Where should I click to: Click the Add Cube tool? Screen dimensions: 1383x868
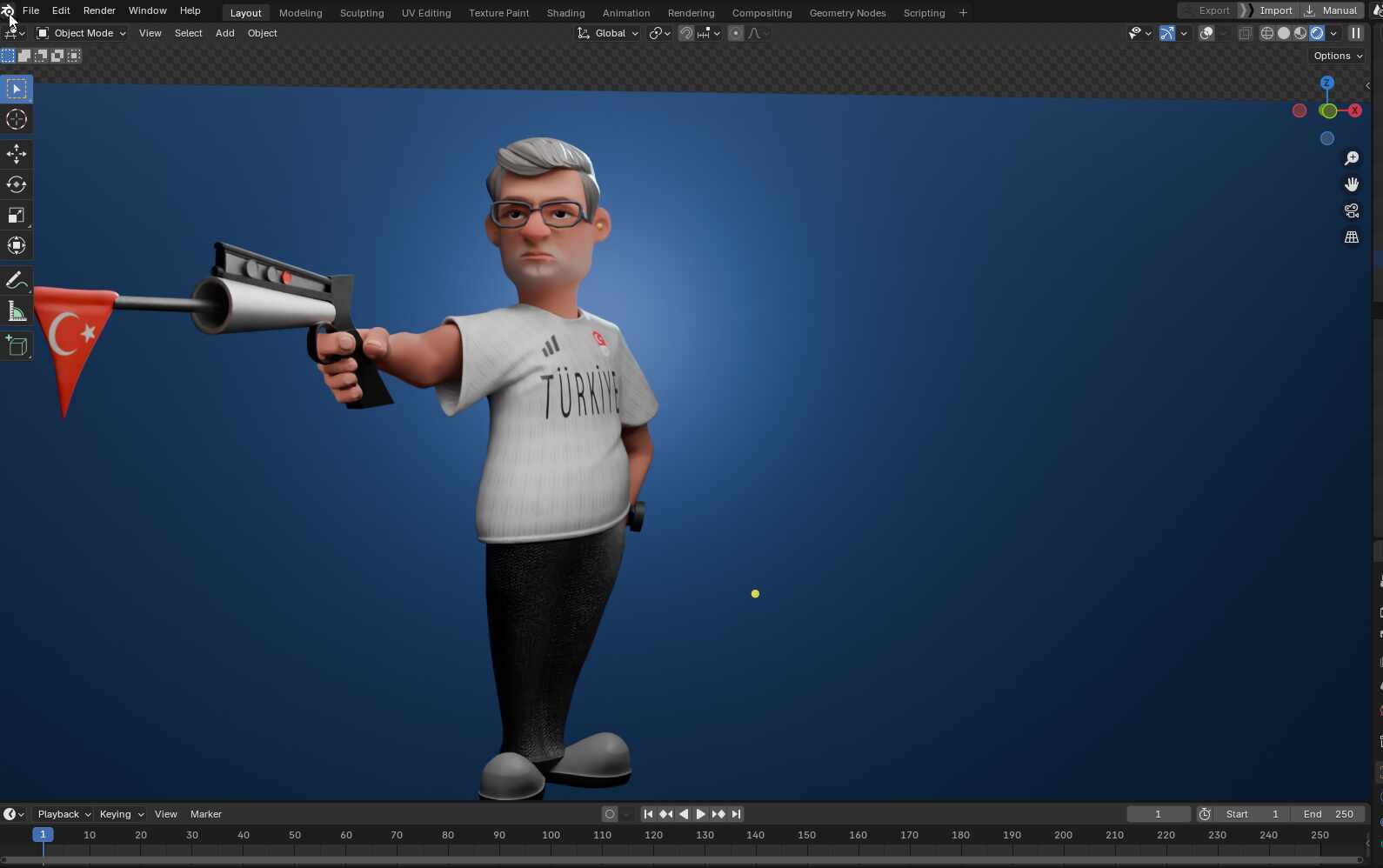[17, 346]
